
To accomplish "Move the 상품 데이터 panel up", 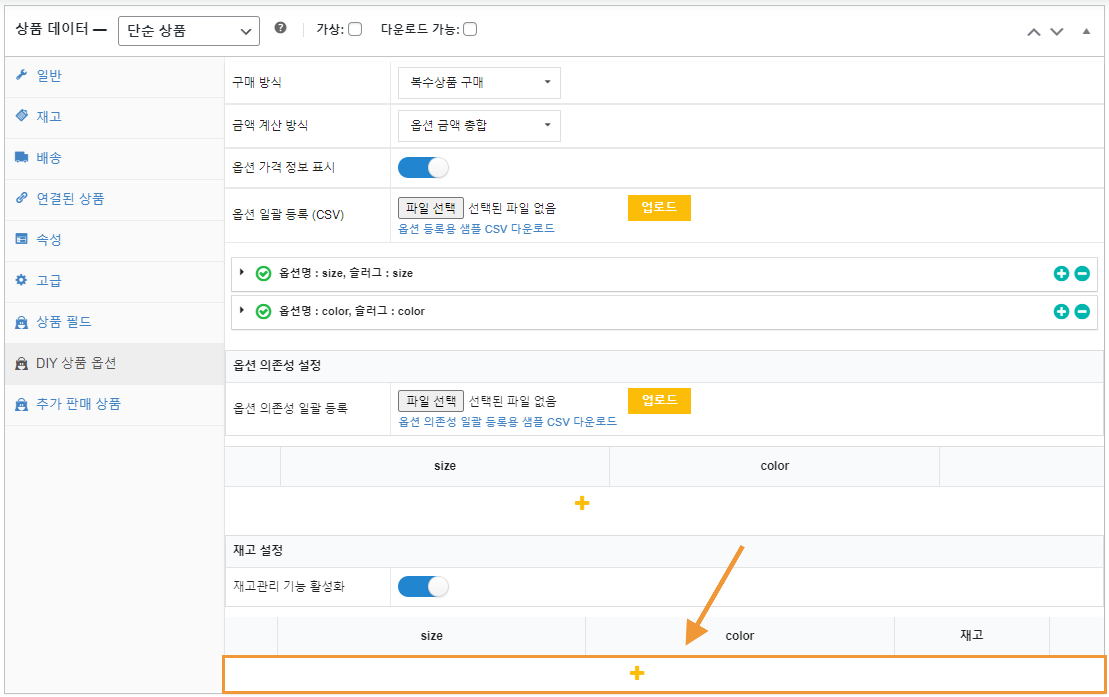I will 1034,31.
